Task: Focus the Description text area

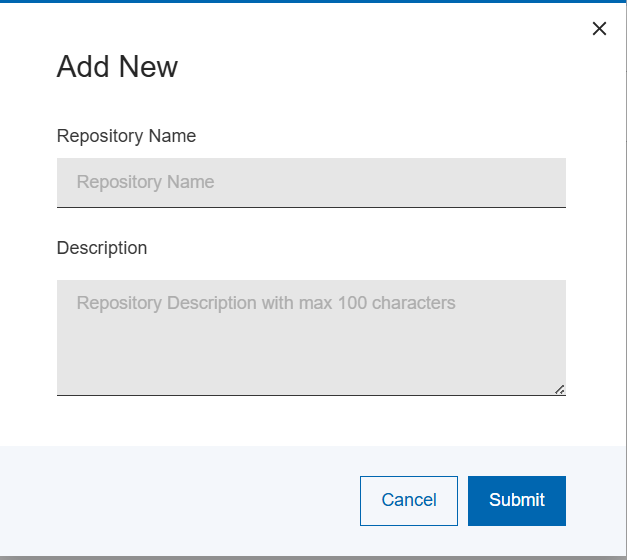Action: (x=311, y=337)
